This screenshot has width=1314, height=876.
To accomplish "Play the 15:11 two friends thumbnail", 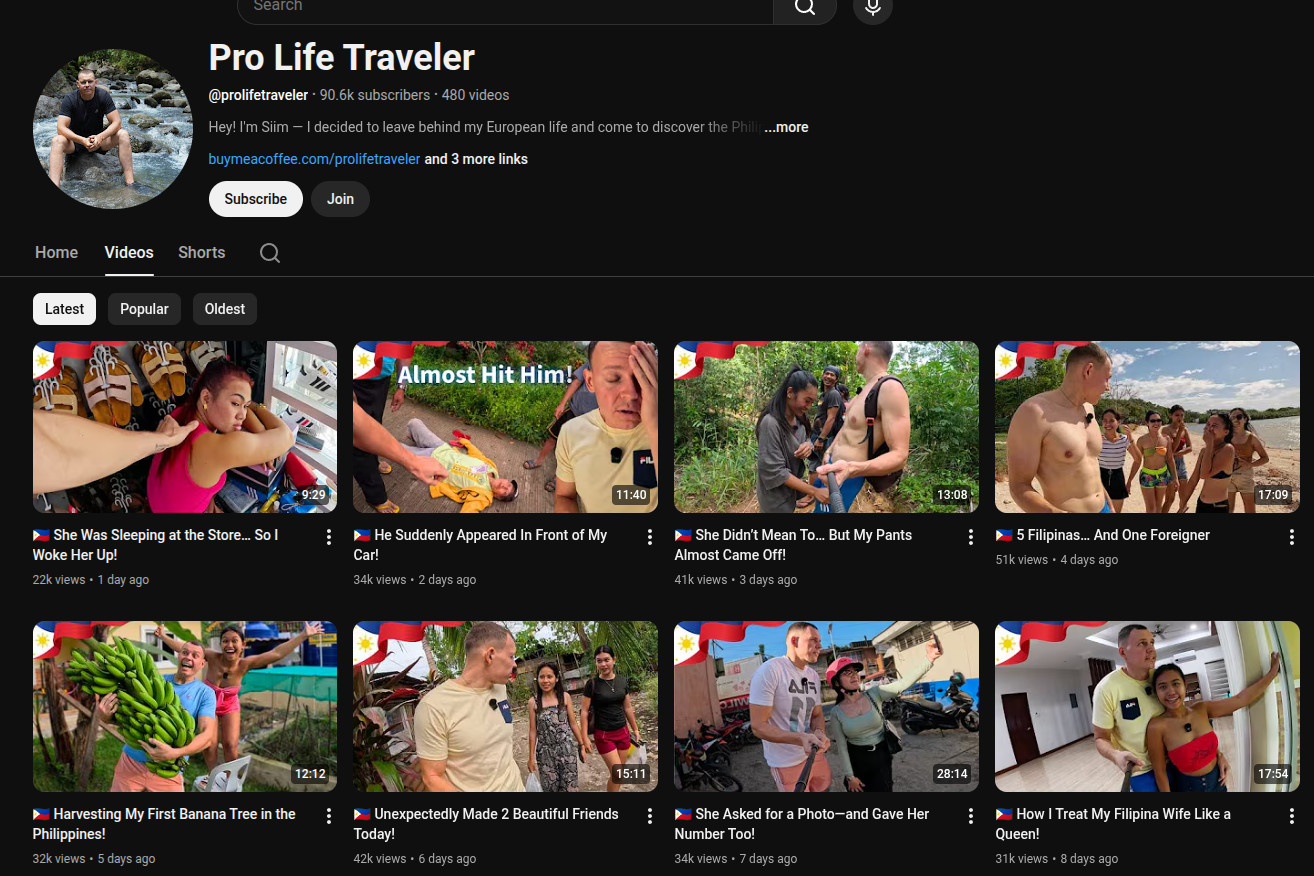I will pyautogui.click(x=506, y=707).
